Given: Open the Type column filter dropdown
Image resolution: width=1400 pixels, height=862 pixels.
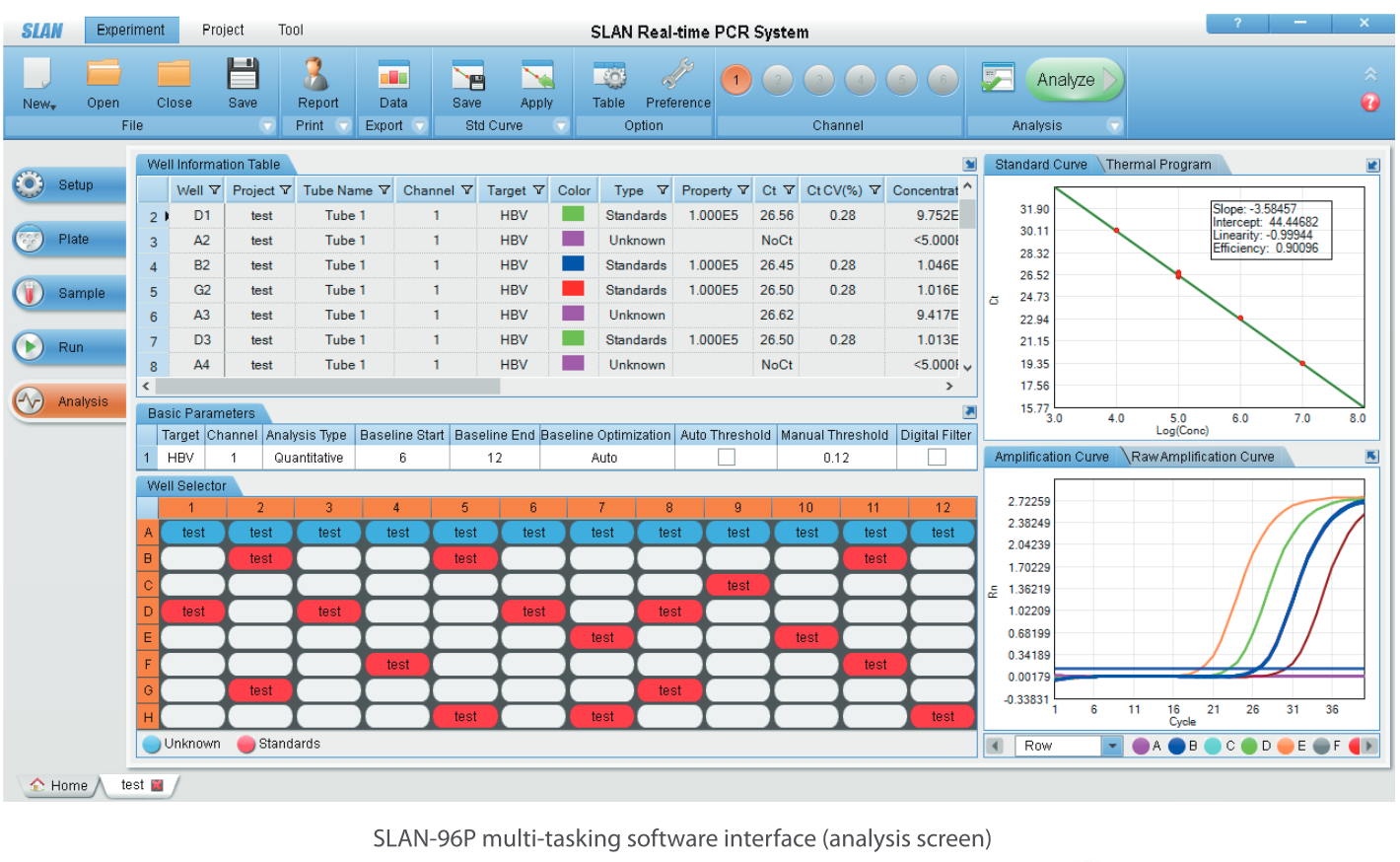Looking at the screenshot, I should (663, 190).
